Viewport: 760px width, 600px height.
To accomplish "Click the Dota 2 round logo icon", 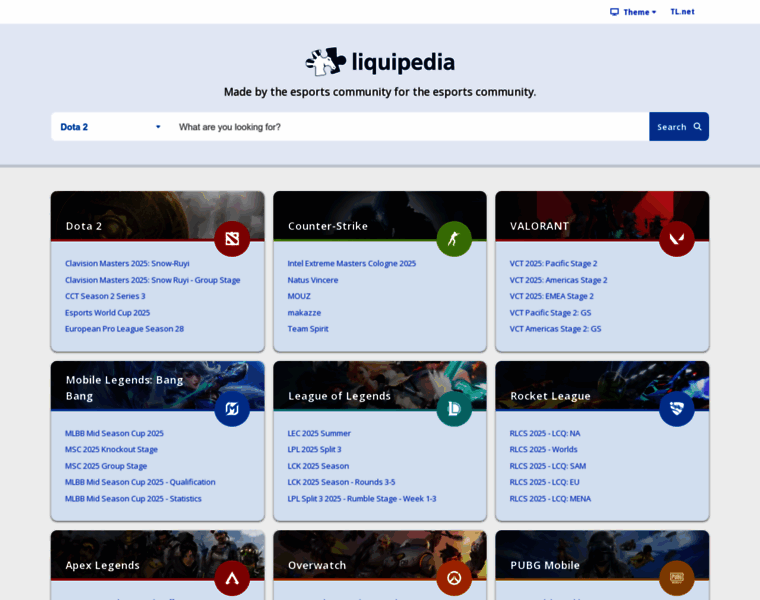I will (x=232, y=239).
